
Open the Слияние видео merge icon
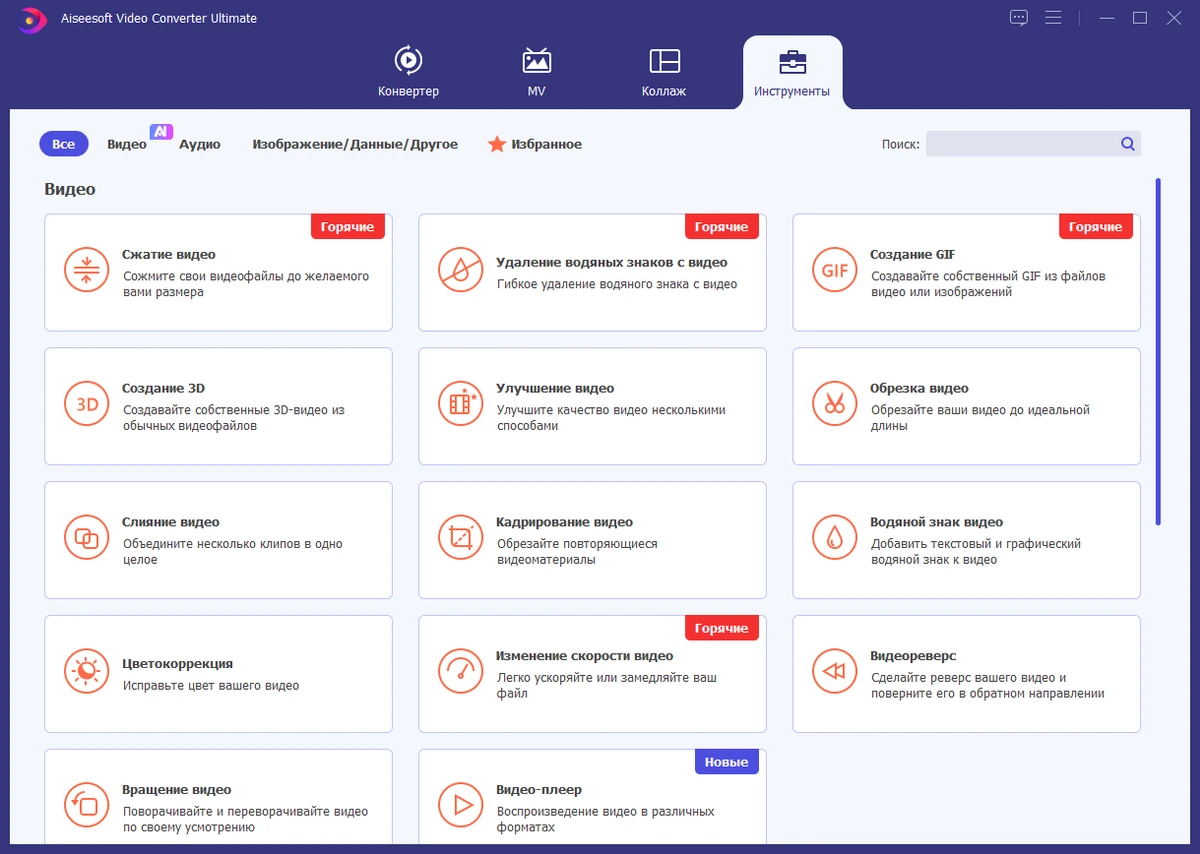(86, 538)
